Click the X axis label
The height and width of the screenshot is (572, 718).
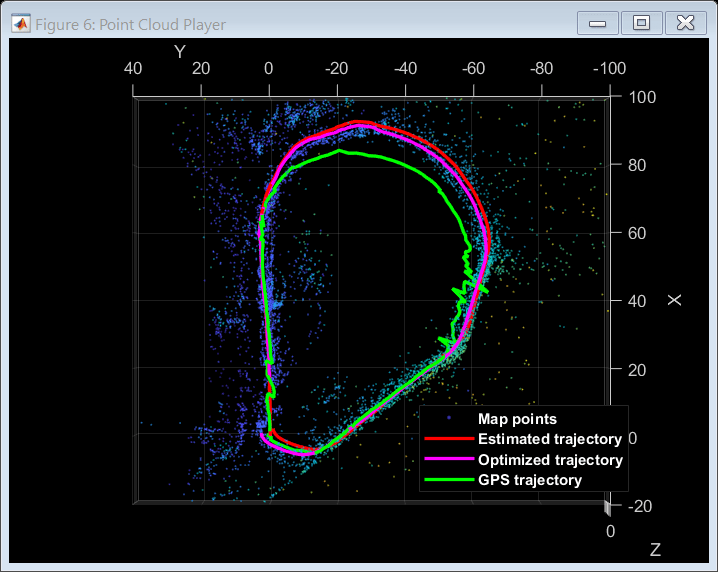click(x=675, y=300)
